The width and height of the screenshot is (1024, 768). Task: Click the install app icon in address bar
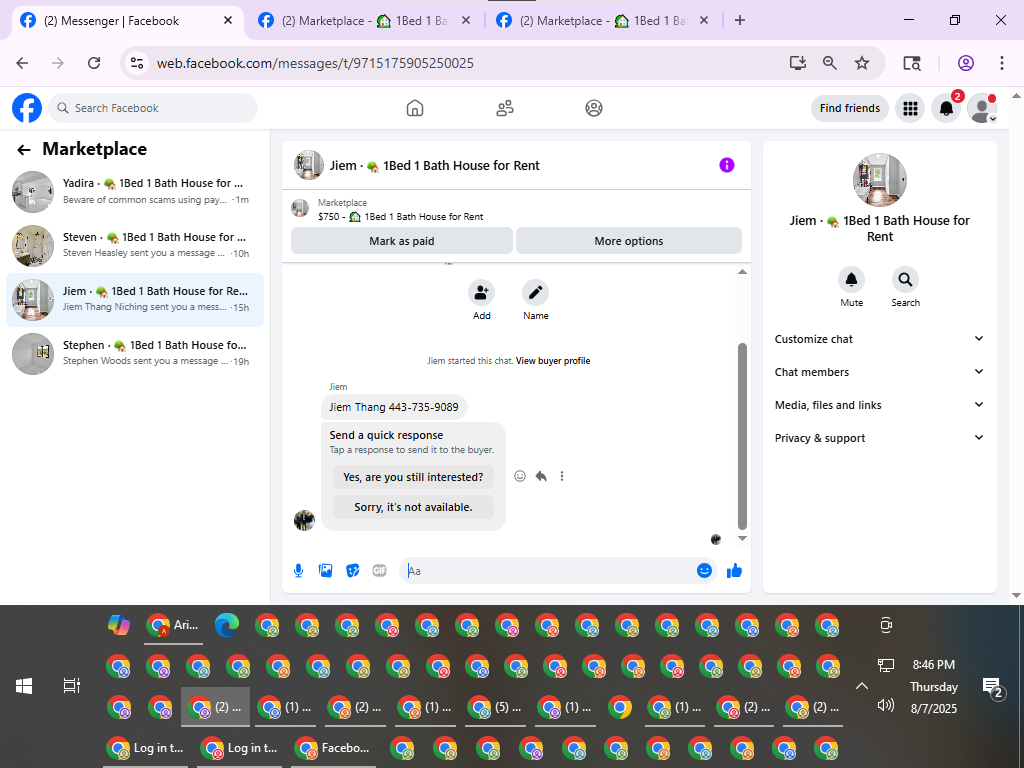(x=797, y=63)
